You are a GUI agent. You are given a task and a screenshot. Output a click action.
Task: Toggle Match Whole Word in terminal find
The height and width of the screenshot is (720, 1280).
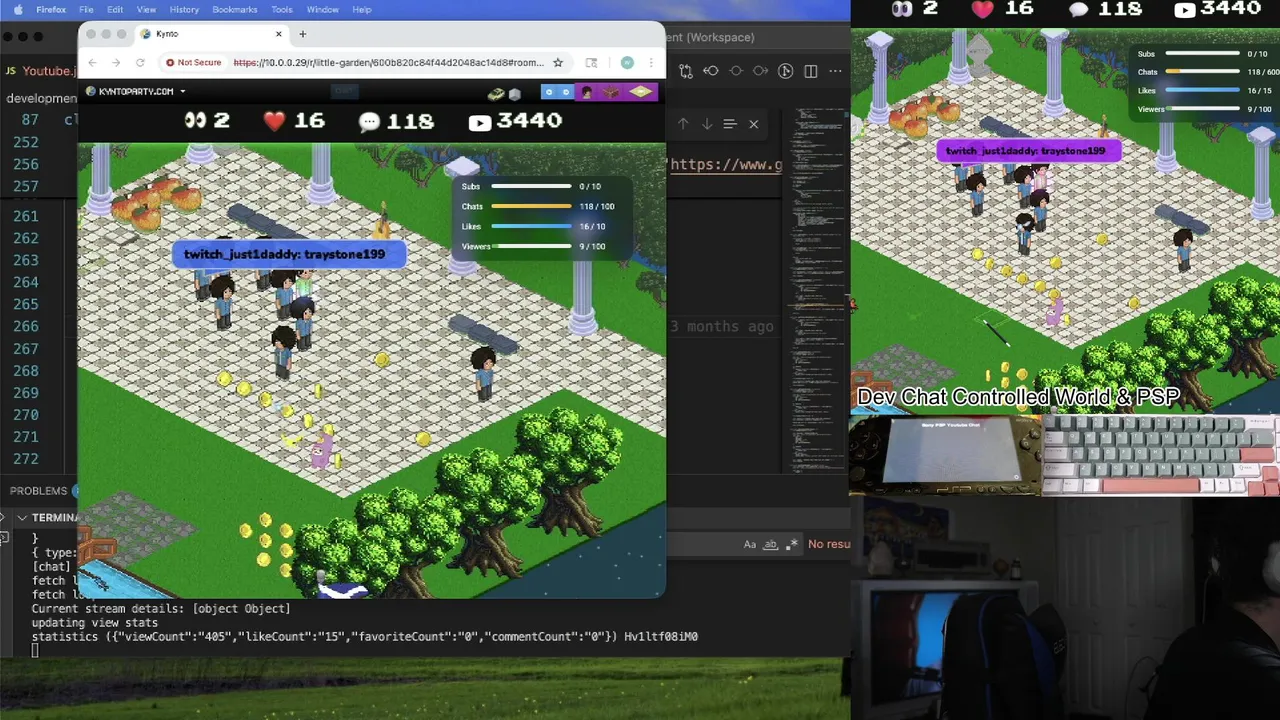coord(771,544)
